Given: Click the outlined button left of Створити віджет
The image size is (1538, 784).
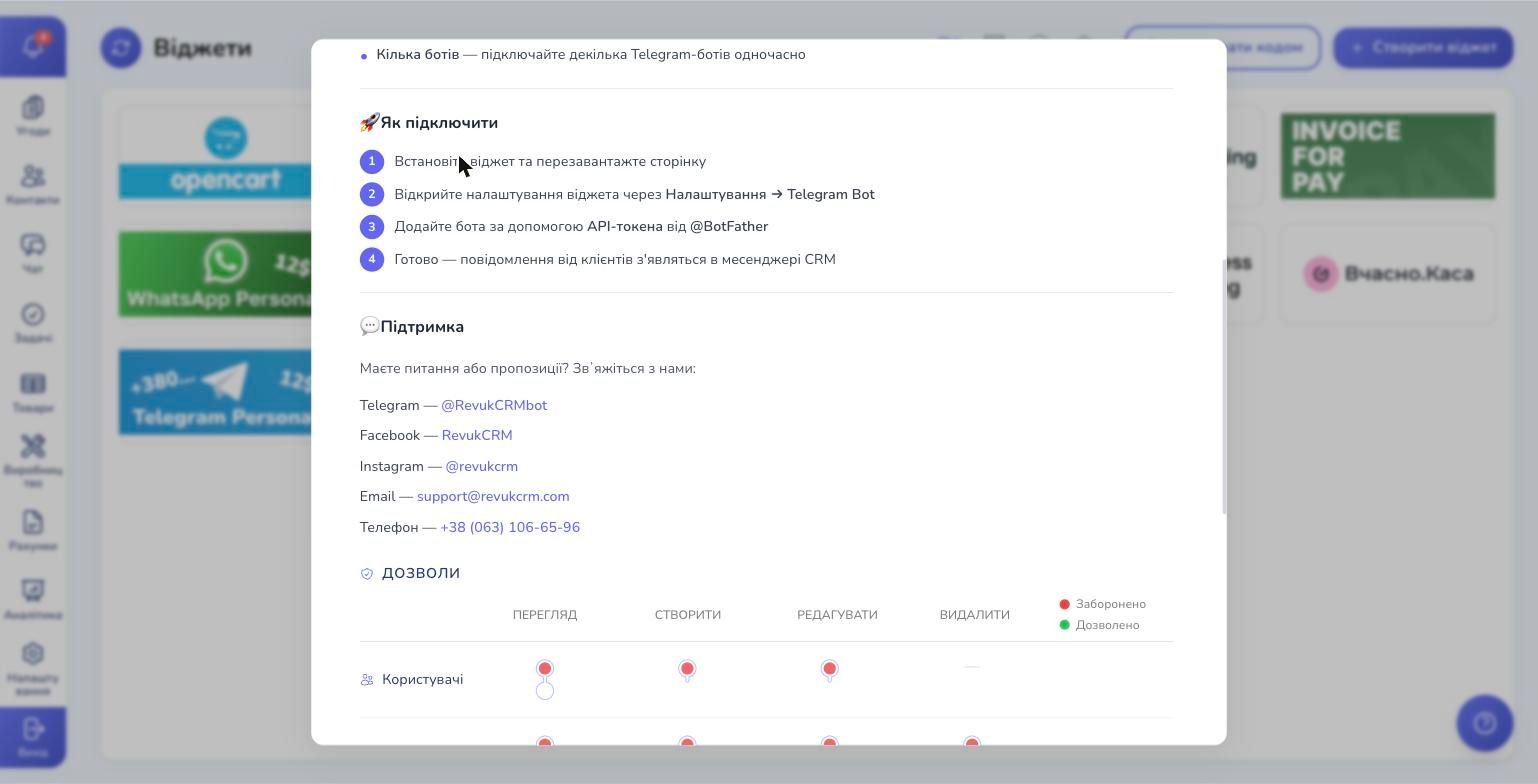Looking at the screenshot, I should (1222, 47).
